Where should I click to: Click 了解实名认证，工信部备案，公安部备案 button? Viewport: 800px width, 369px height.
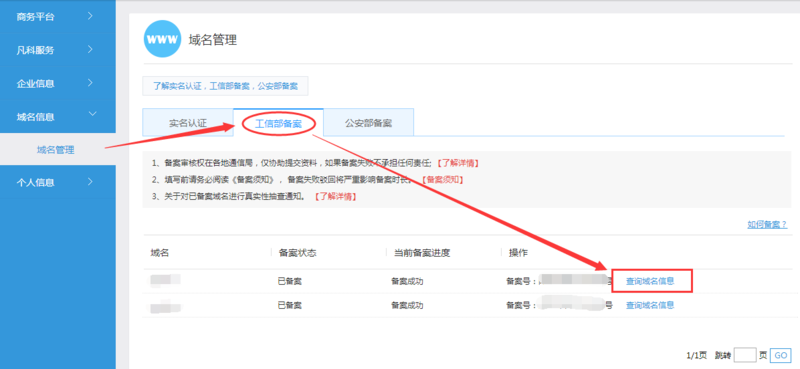[226, 86]
